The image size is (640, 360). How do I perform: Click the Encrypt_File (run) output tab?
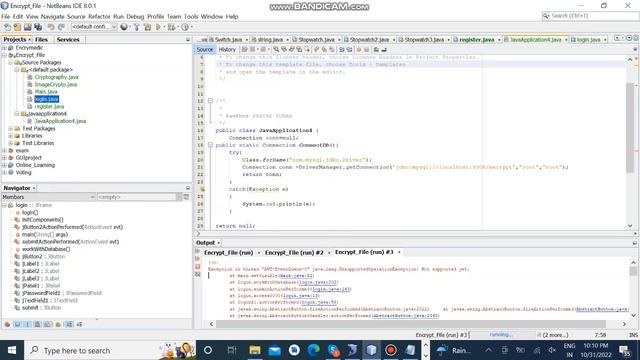click(x=229, y=253)
